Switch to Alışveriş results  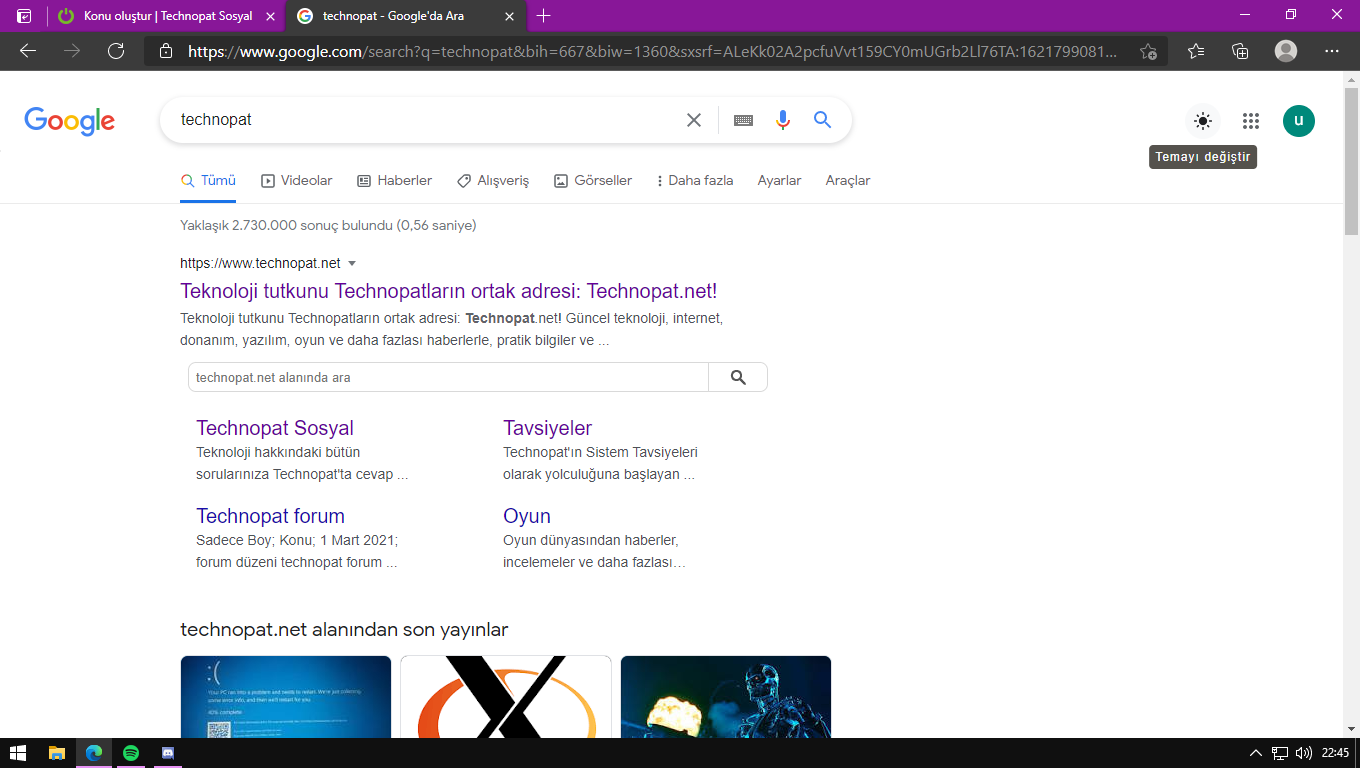pos(492,181)
